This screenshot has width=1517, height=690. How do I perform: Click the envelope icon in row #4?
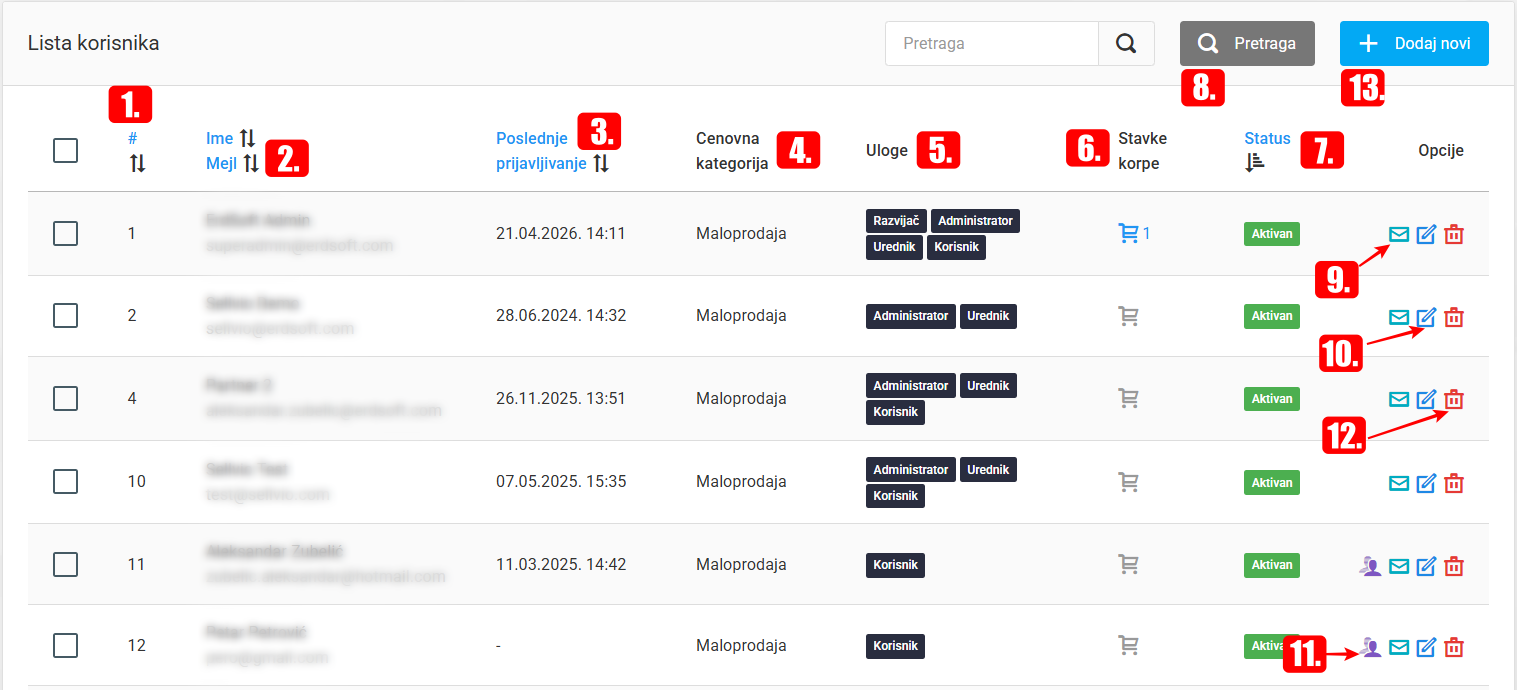point(1399,400)
